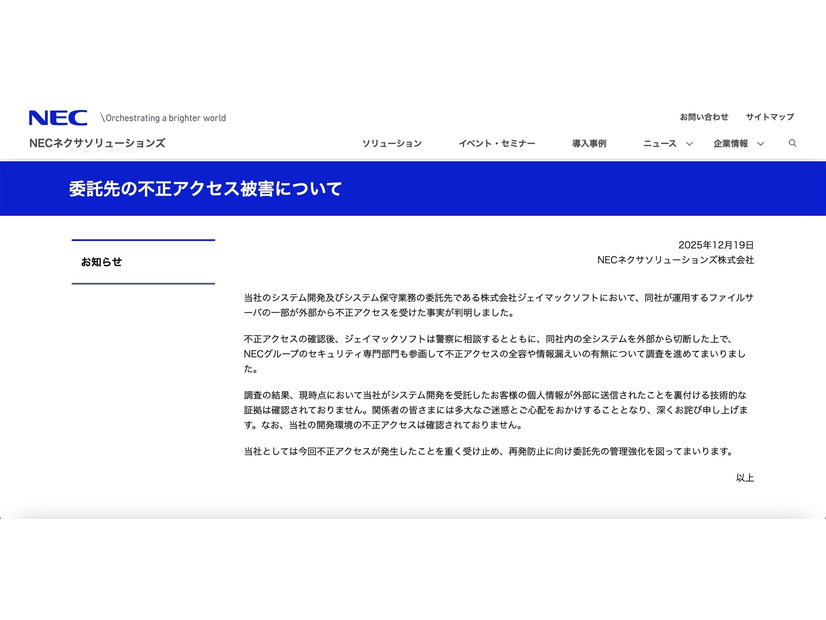Viewport: 826px width, 620px height.
Task: Open the site search magnifier icon
Action: point(794,143)
